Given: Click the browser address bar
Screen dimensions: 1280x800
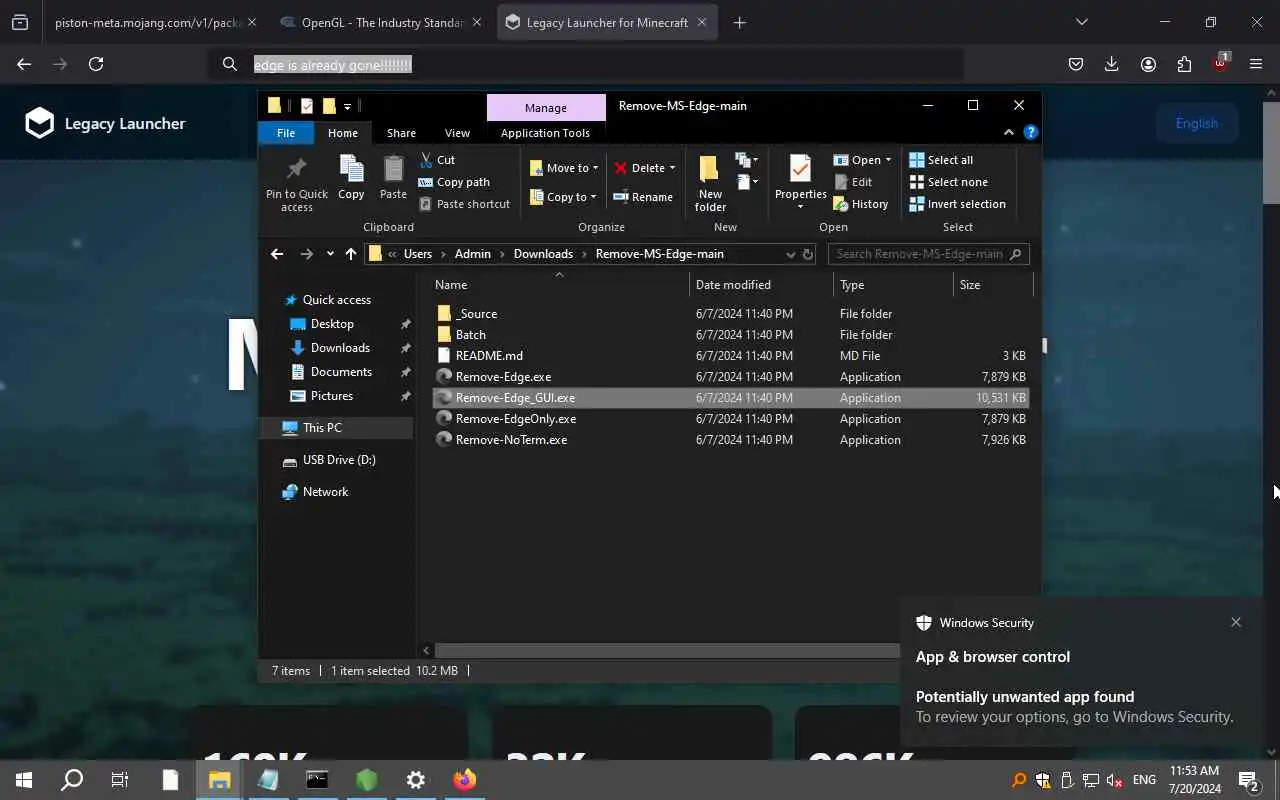Looking at the screenshot, I should (x=586, y=64).
